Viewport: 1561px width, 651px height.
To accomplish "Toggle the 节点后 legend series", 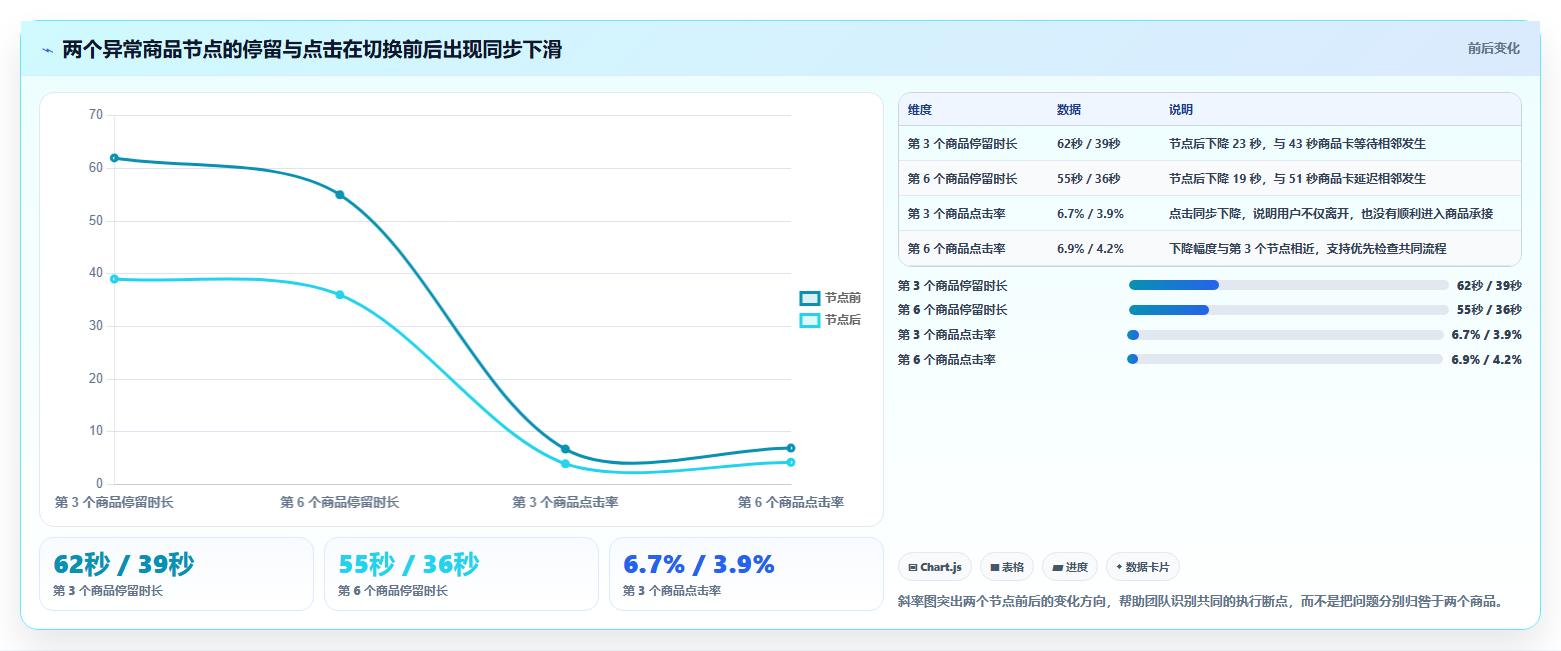I will (x=830, y=320).
